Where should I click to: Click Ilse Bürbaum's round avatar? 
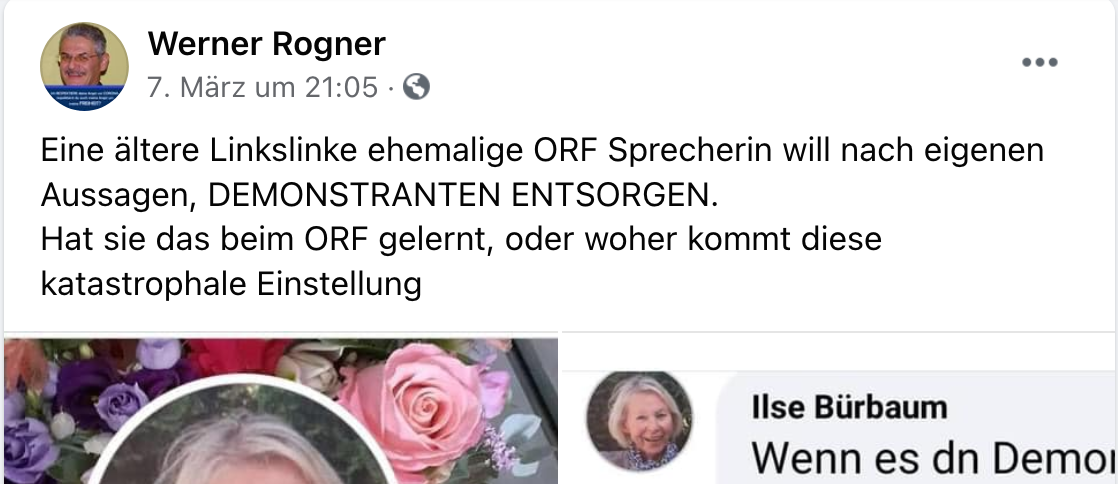click(639, 421)
